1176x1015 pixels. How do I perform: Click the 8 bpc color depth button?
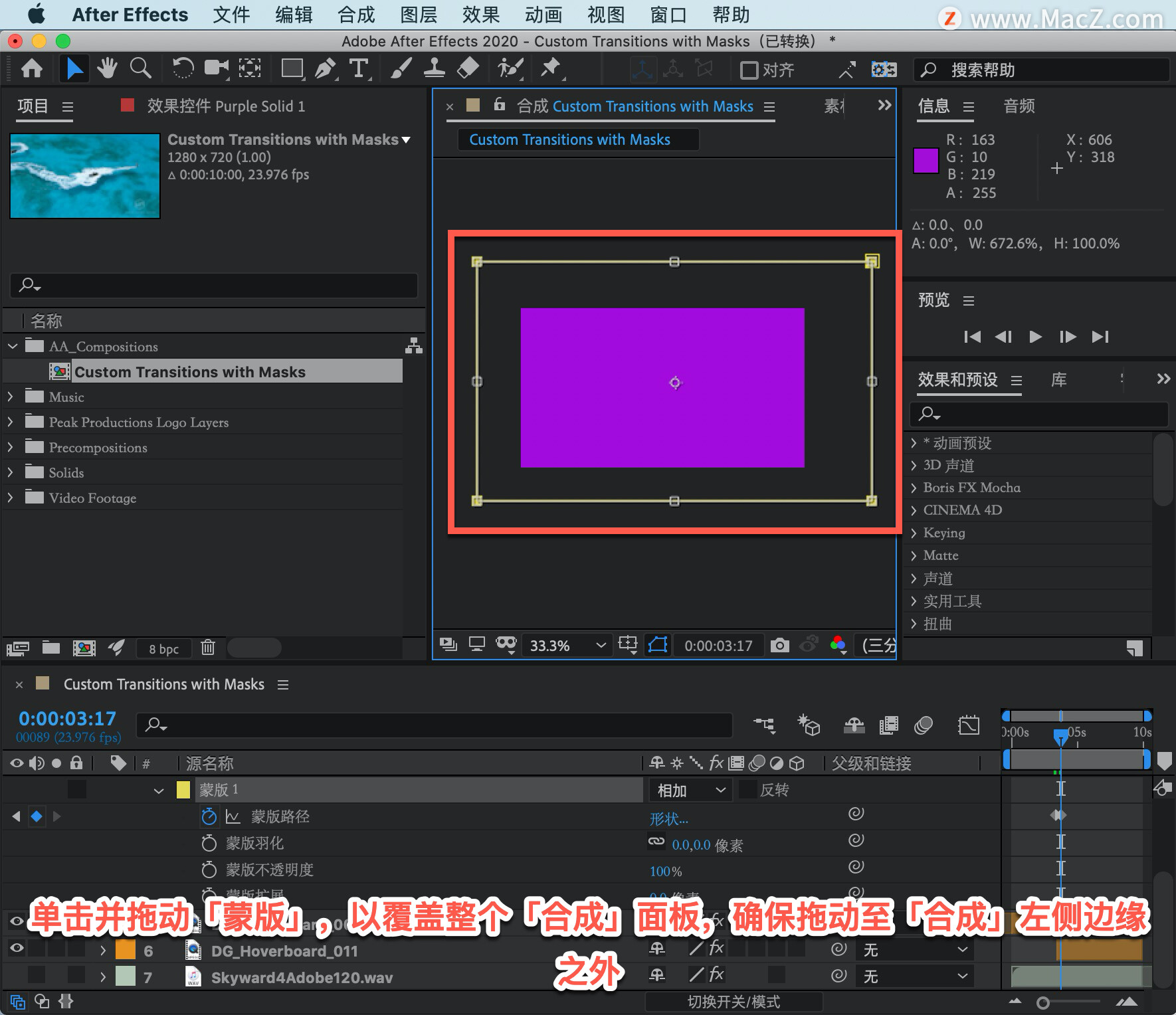tap(163, 649)
